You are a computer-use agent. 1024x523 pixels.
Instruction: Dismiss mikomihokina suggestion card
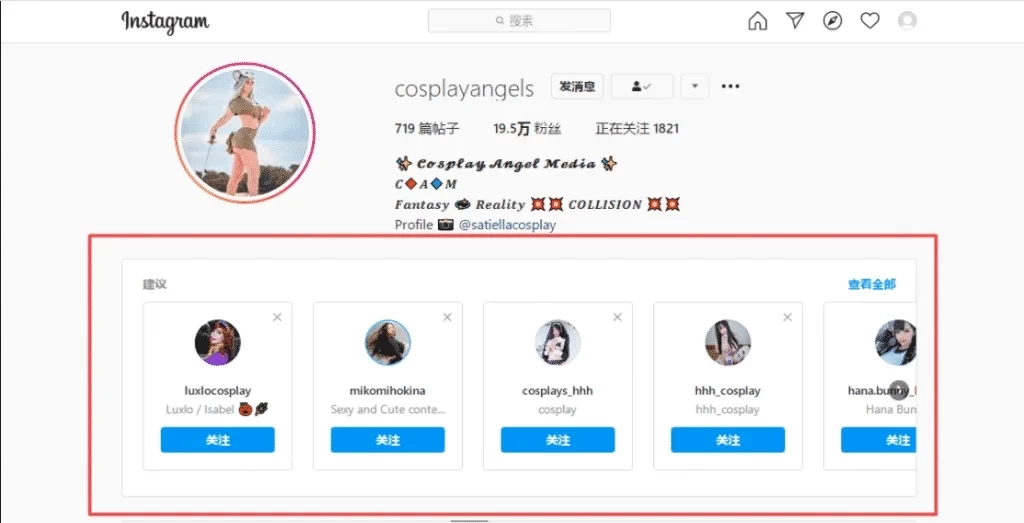(x=447, y=317)
